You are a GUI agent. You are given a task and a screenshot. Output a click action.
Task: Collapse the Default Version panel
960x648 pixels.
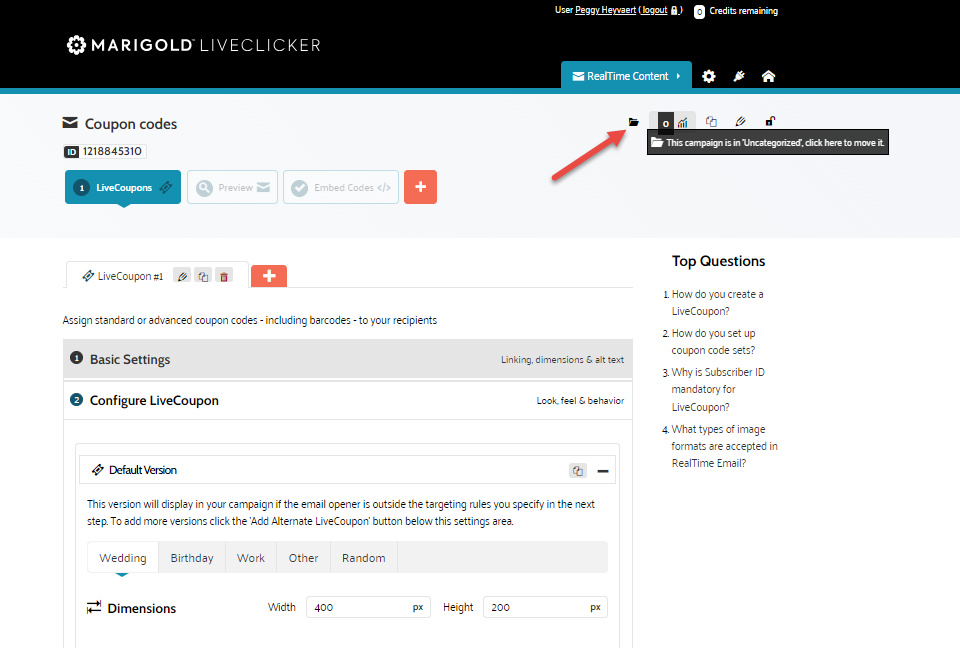603,470
